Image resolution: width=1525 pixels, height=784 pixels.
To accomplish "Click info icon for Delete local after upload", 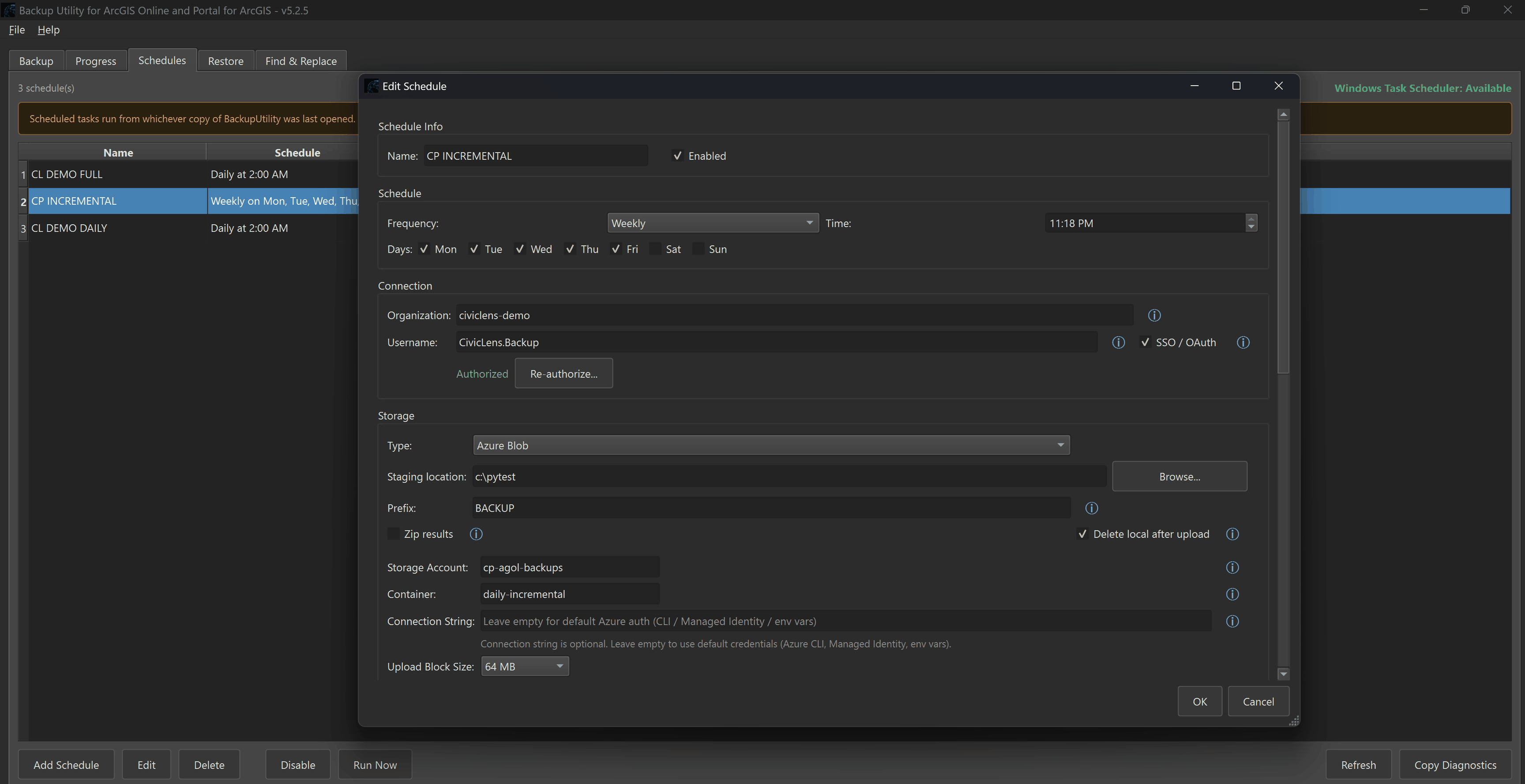I will point(1232,534).
